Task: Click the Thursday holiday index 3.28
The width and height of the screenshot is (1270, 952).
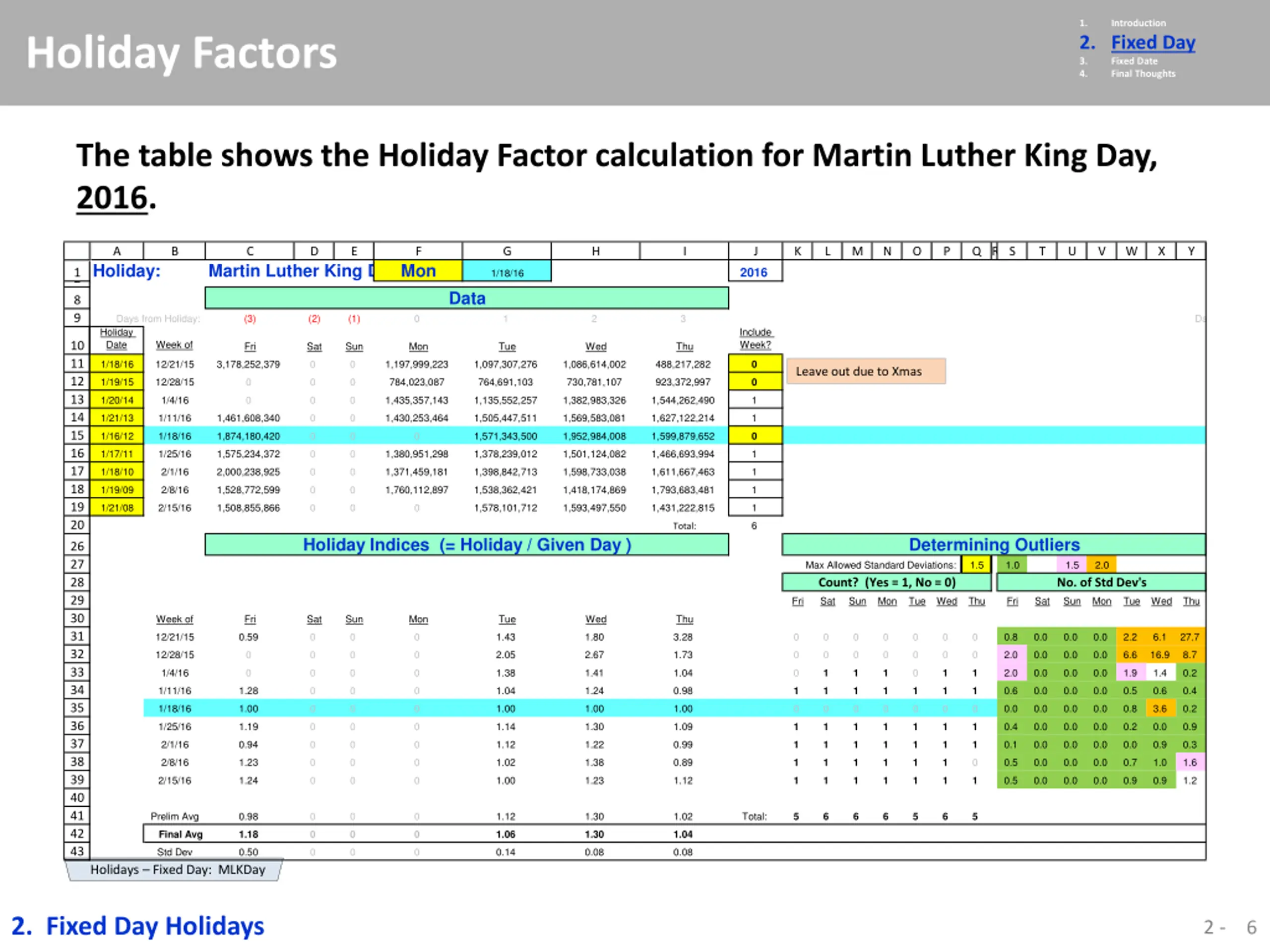Action: [683, 637]
